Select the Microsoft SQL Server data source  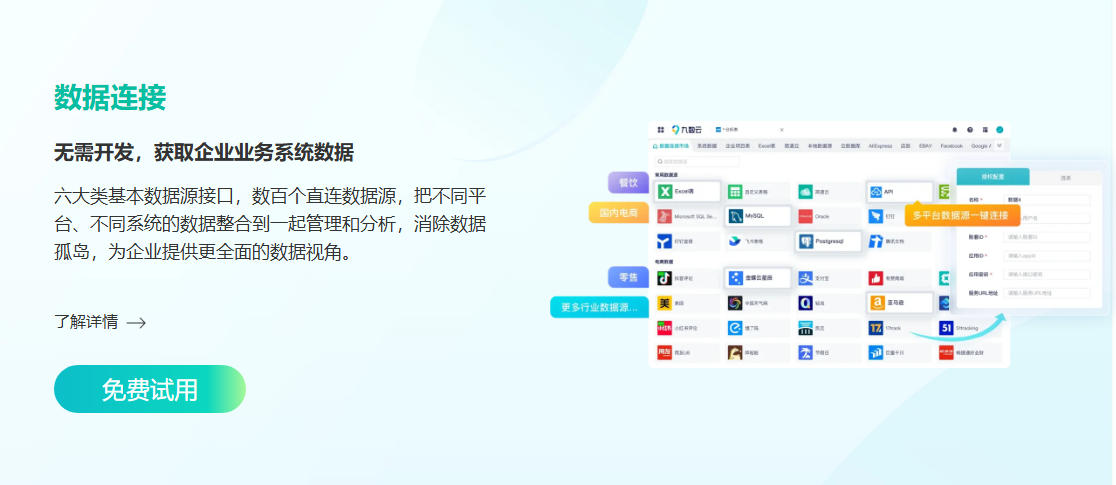pos(688,216)
